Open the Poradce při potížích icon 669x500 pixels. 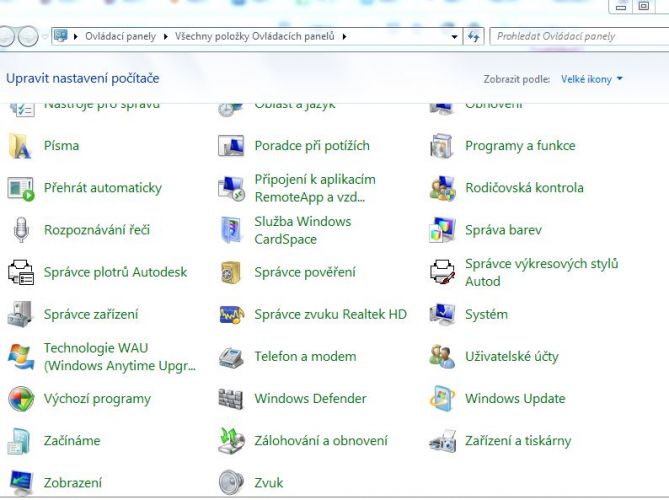[x=231, y=146]
